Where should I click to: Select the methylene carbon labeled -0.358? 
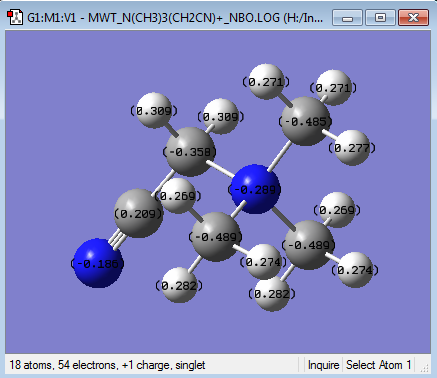190,152
